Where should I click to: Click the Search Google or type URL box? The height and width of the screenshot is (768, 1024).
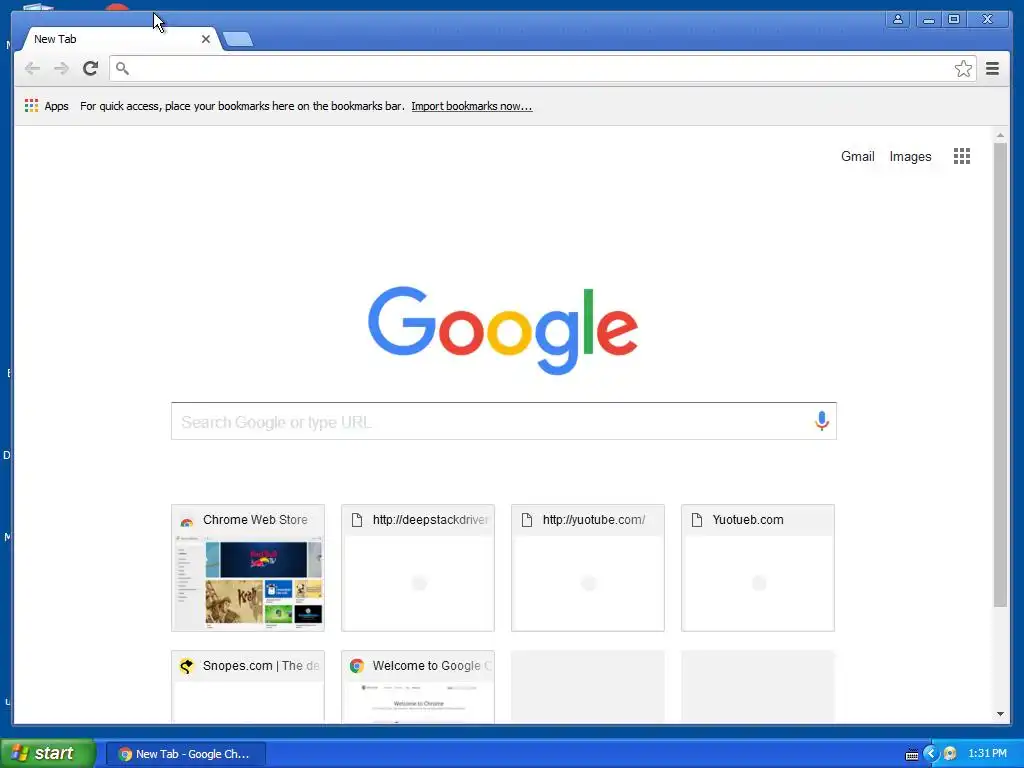pos(504,421)
